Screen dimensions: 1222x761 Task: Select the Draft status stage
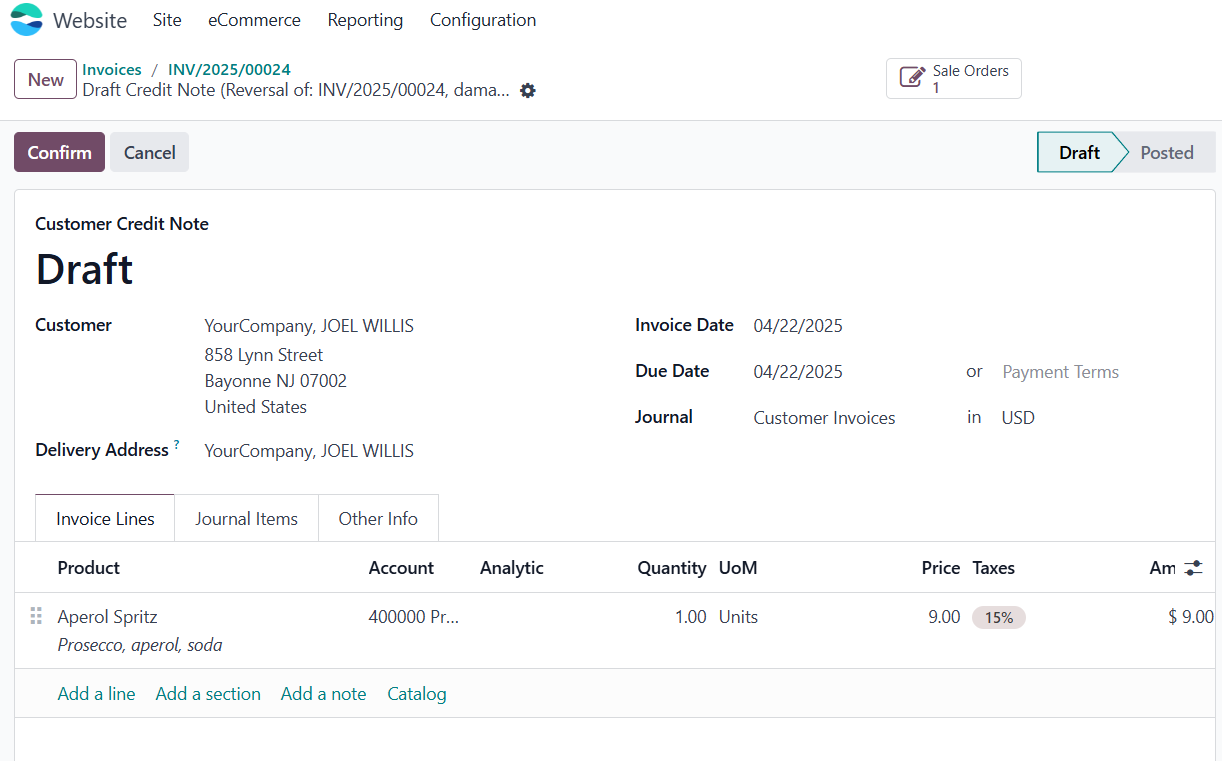tap(1079, 152)
